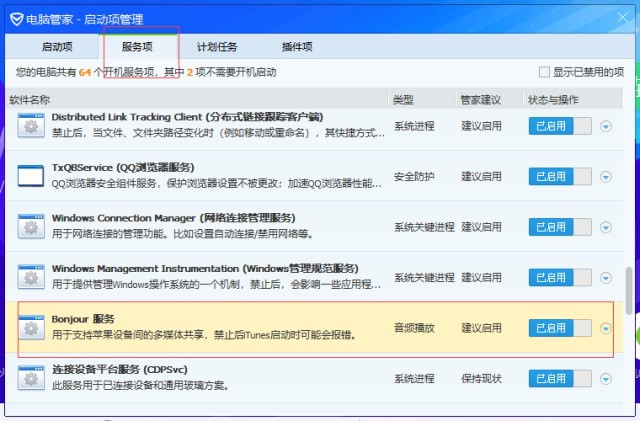Click the 安全防护 type cell of TxQBService
640x421 pixels.
[414, 176]
